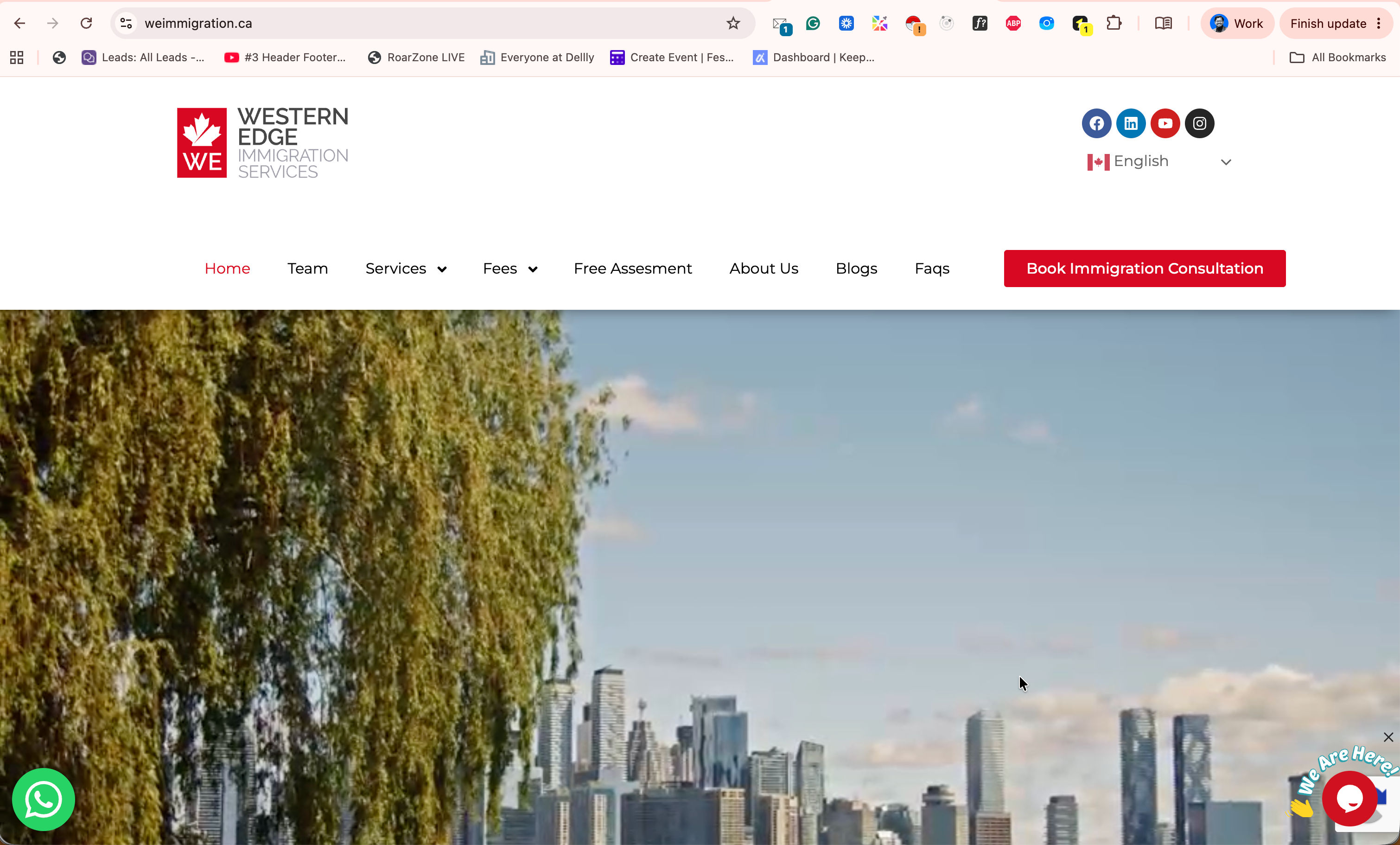
Task: Open the Facebook social icon
Action: point(1096,123)
